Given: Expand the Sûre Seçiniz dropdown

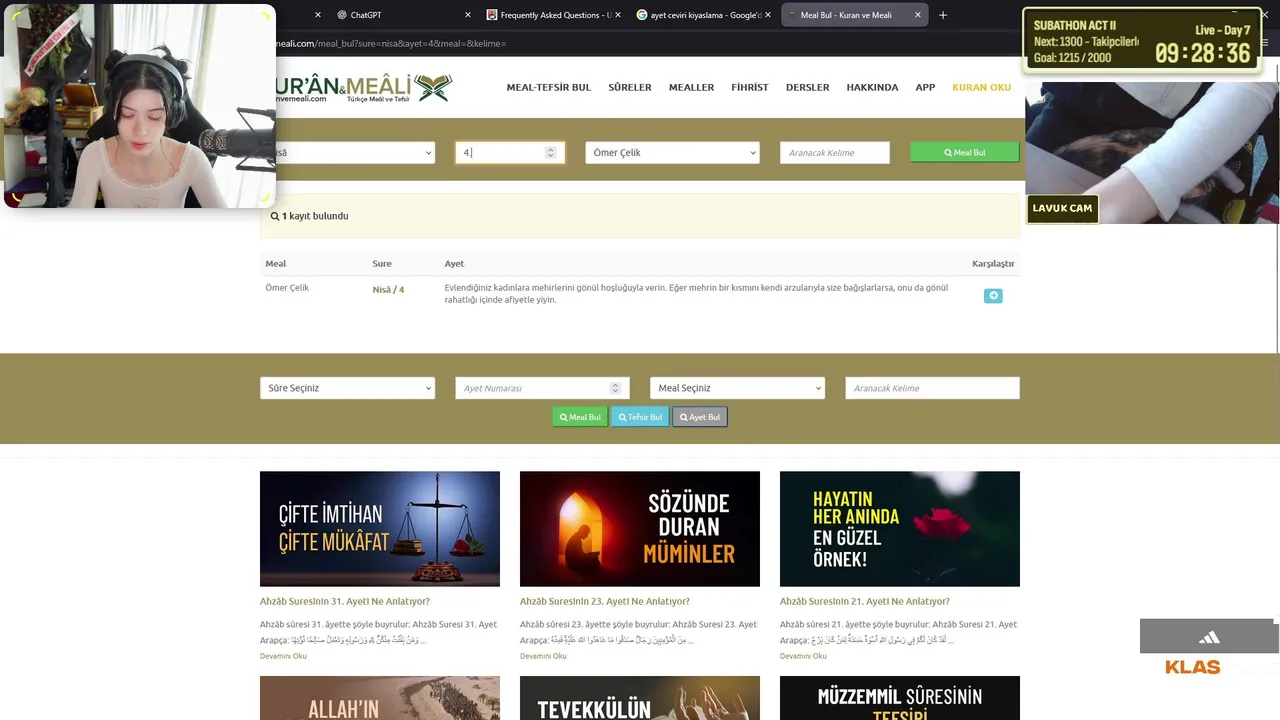Looking at the screenshot, I should 347,388.
